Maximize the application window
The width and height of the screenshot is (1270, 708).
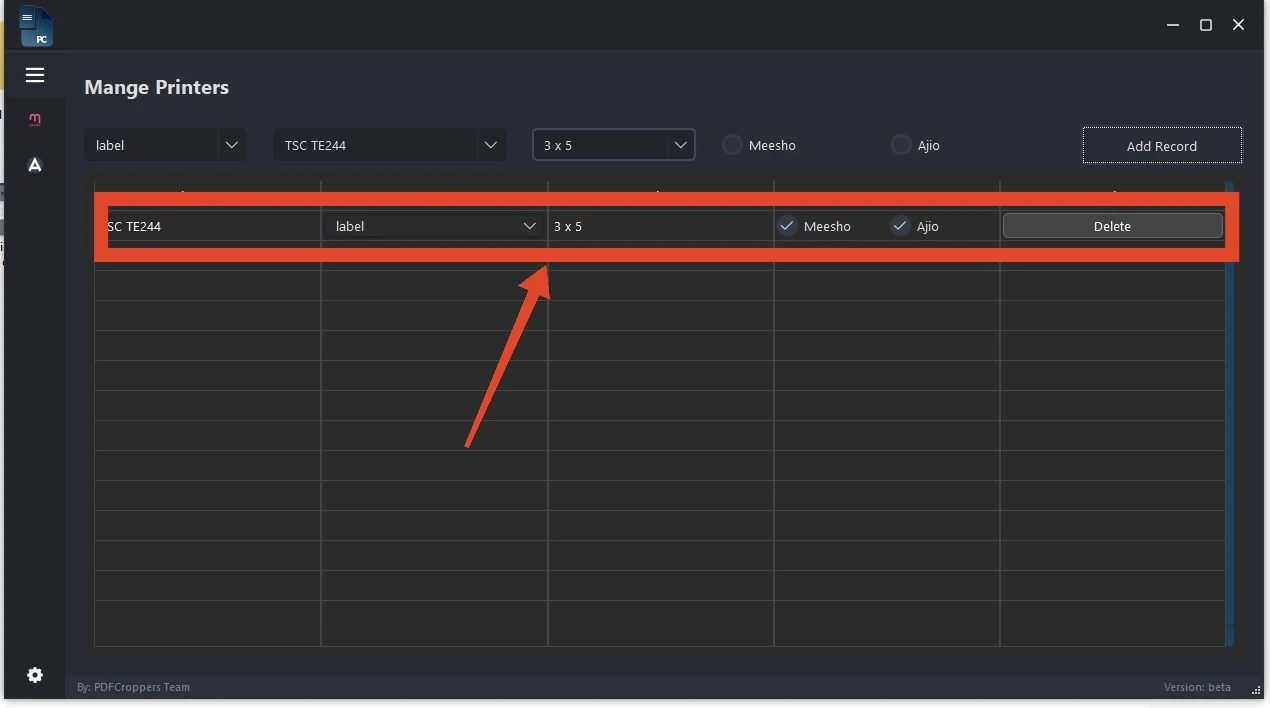pos(1206,25)
